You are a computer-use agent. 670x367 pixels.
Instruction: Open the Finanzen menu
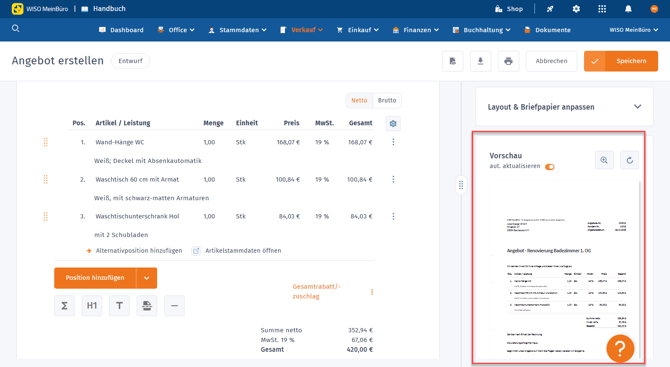pos(416,30)
